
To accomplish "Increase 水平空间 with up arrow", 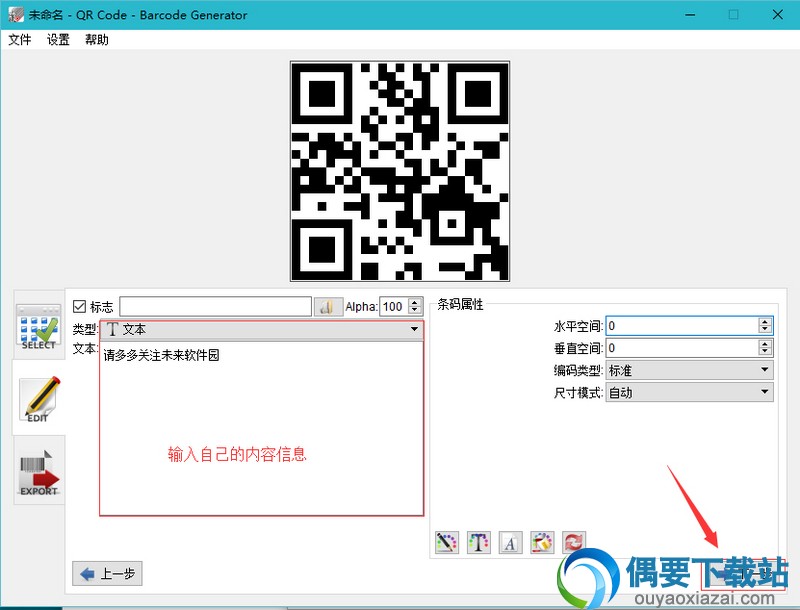I will point(764,322).
